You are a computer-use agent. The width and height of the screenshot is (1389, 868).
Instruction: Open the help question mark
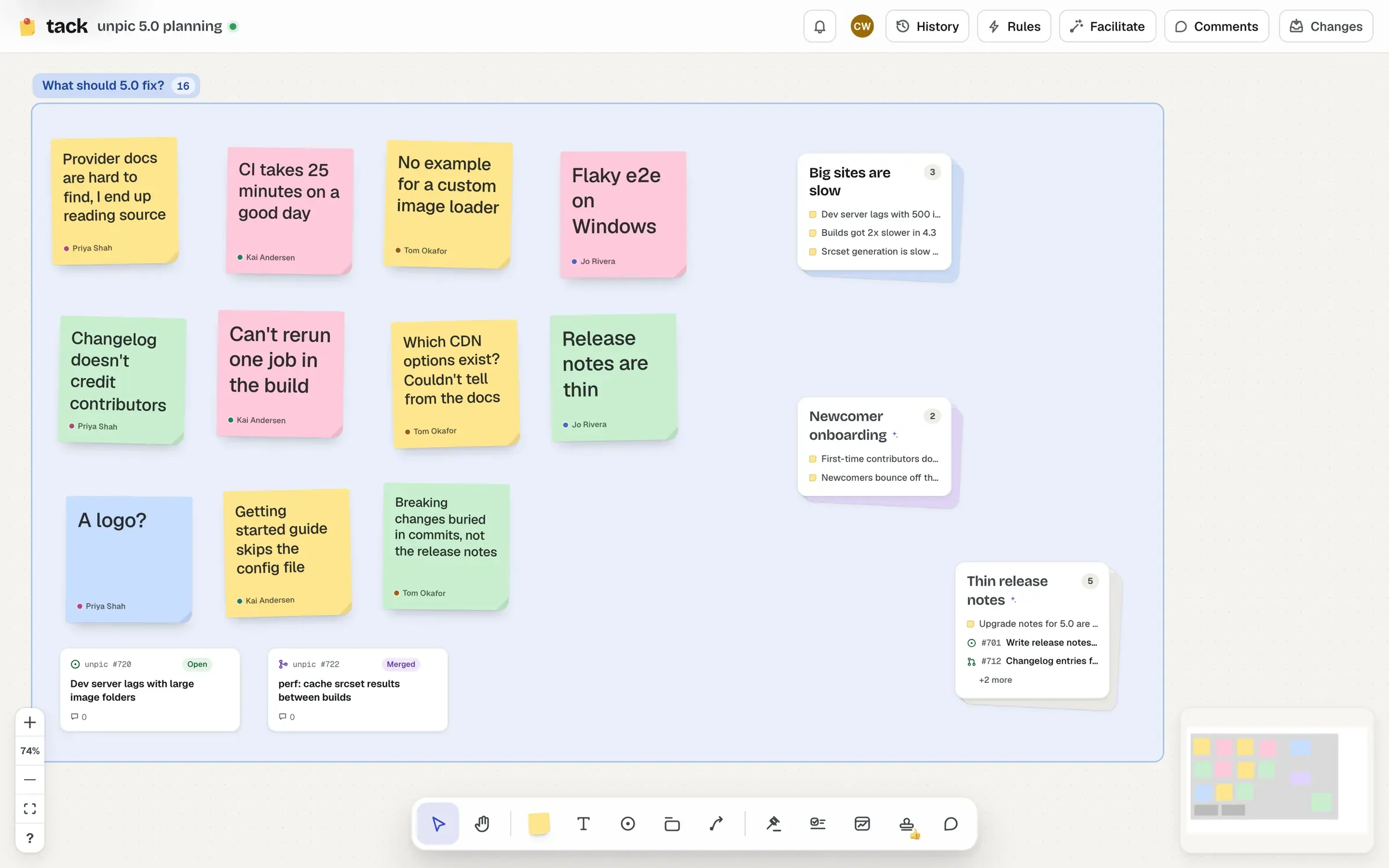click(30, 838)
